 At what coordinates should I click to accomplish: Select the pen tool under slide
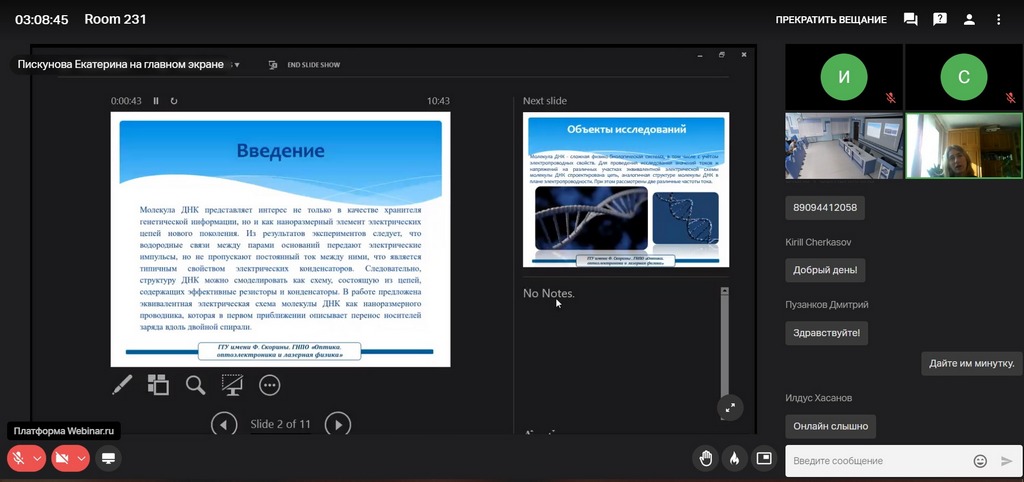coord(122,385)
